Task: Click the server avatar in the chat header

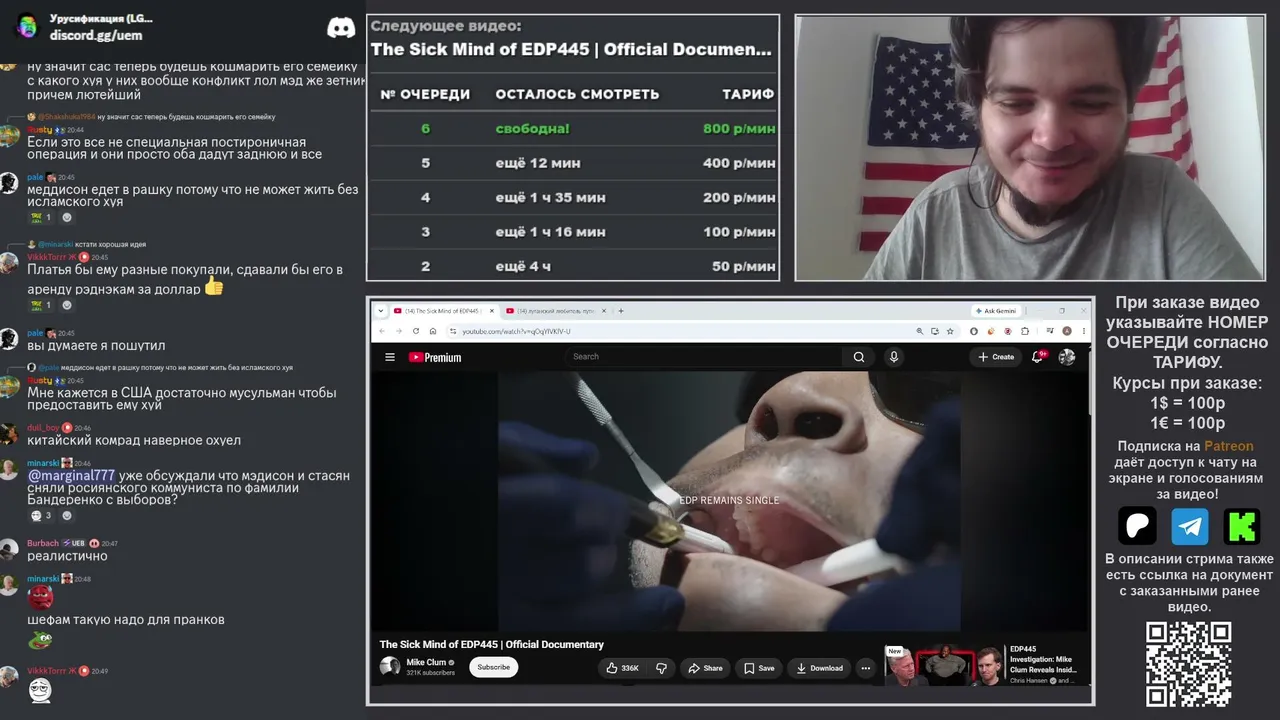Action: 27,26
